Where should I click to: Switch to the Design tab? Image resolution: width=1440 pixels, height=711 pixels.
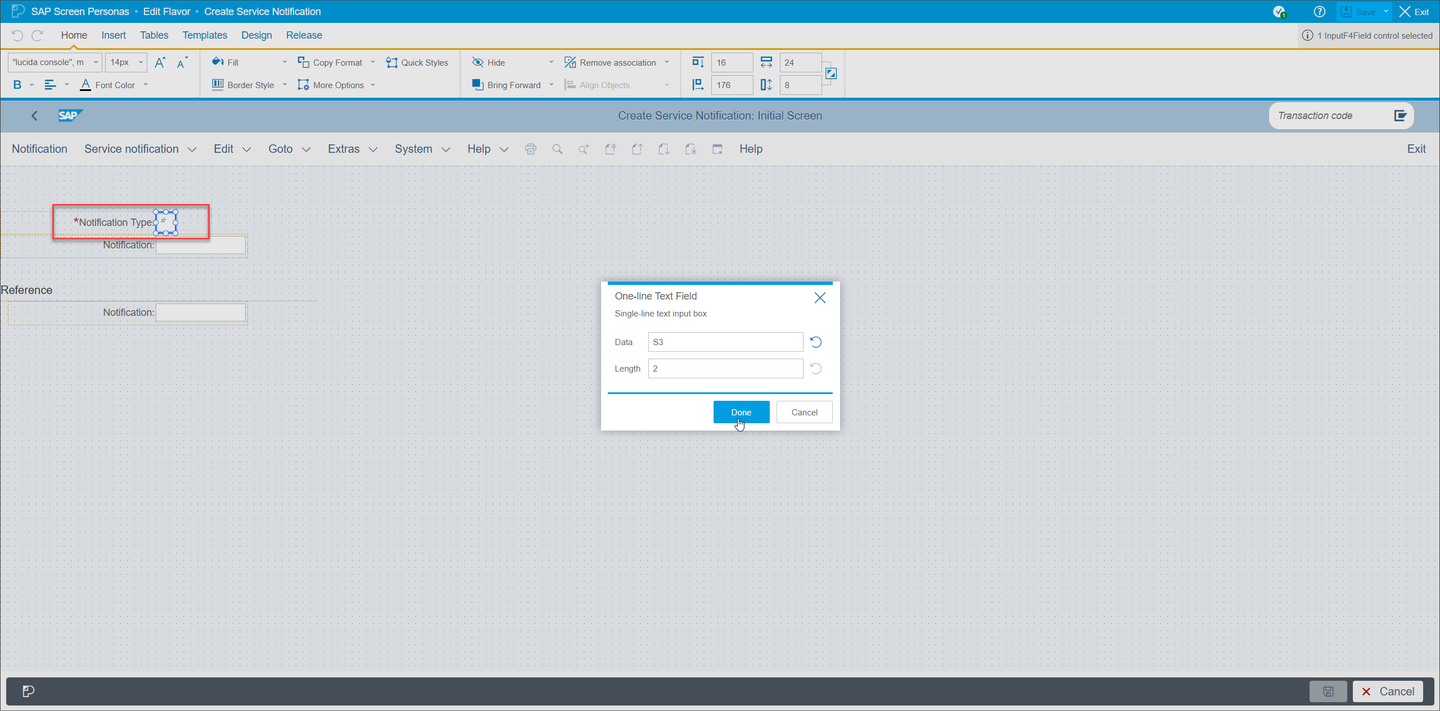(257, 35)
